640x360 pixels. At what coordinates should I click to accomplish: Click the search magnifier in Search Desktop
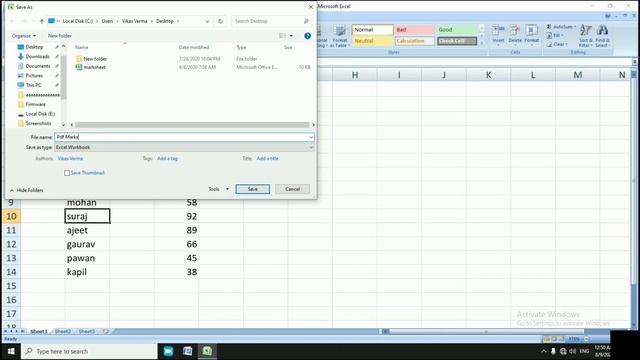306,21
